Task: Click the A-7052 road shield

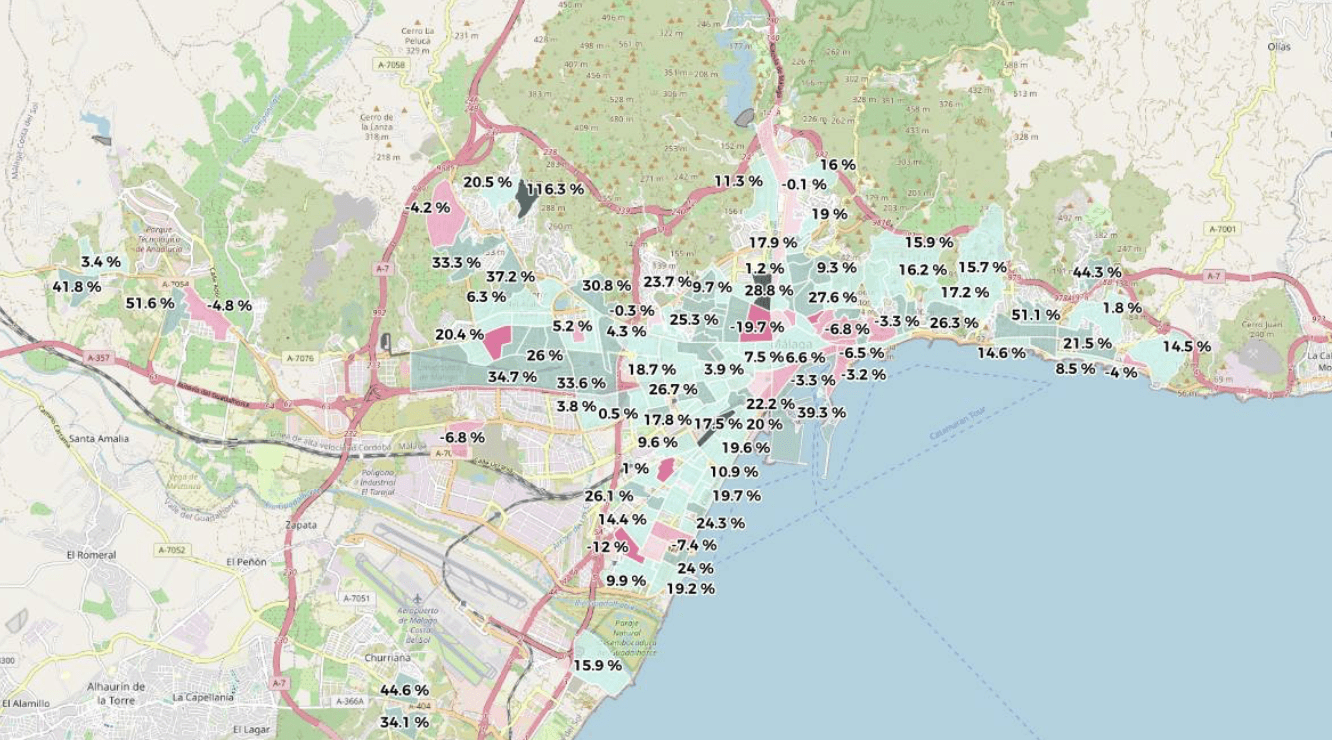Action: tap(172, 550)
